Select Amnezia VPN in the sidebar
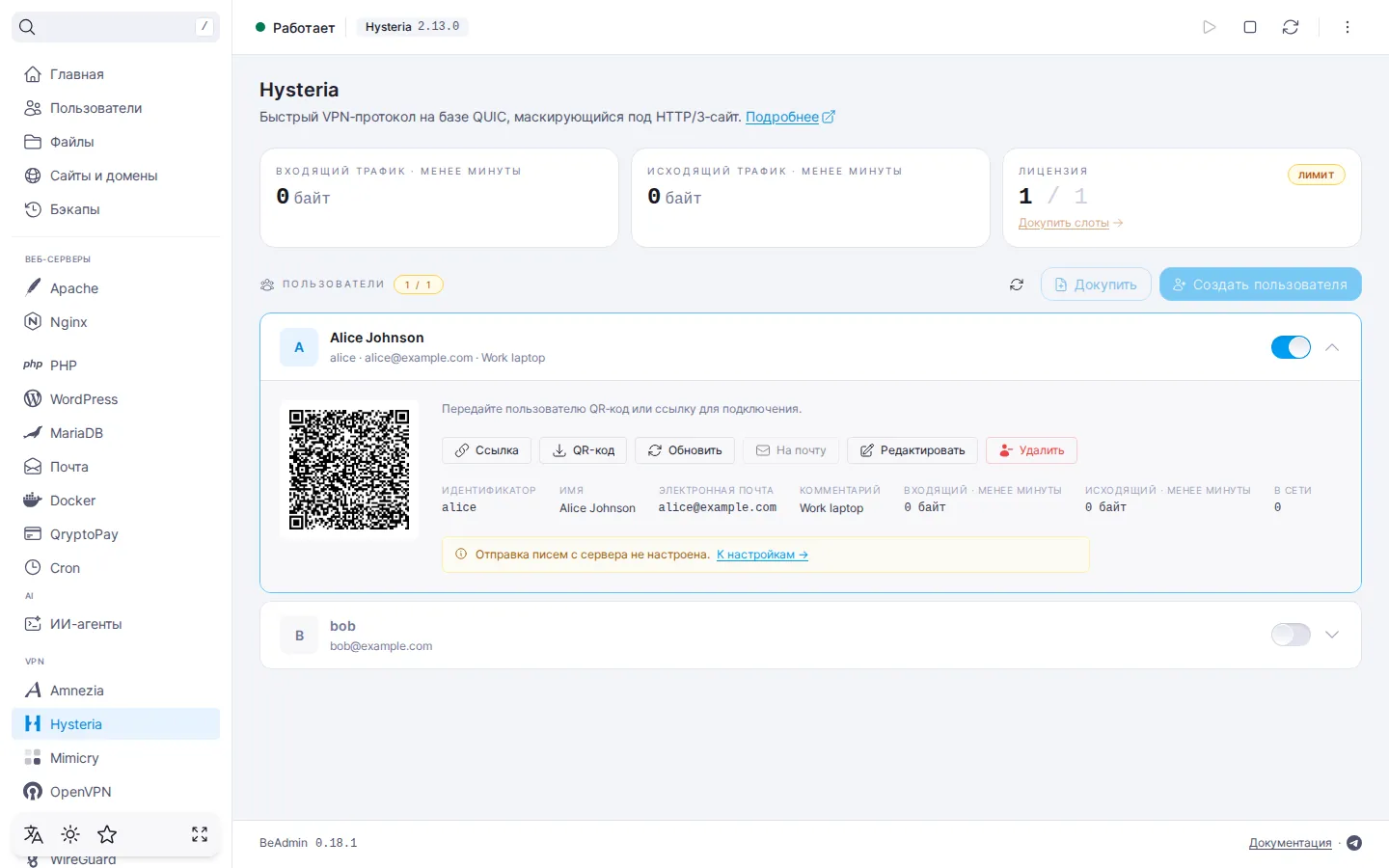The image size is (1389, 868). [116, 691]
